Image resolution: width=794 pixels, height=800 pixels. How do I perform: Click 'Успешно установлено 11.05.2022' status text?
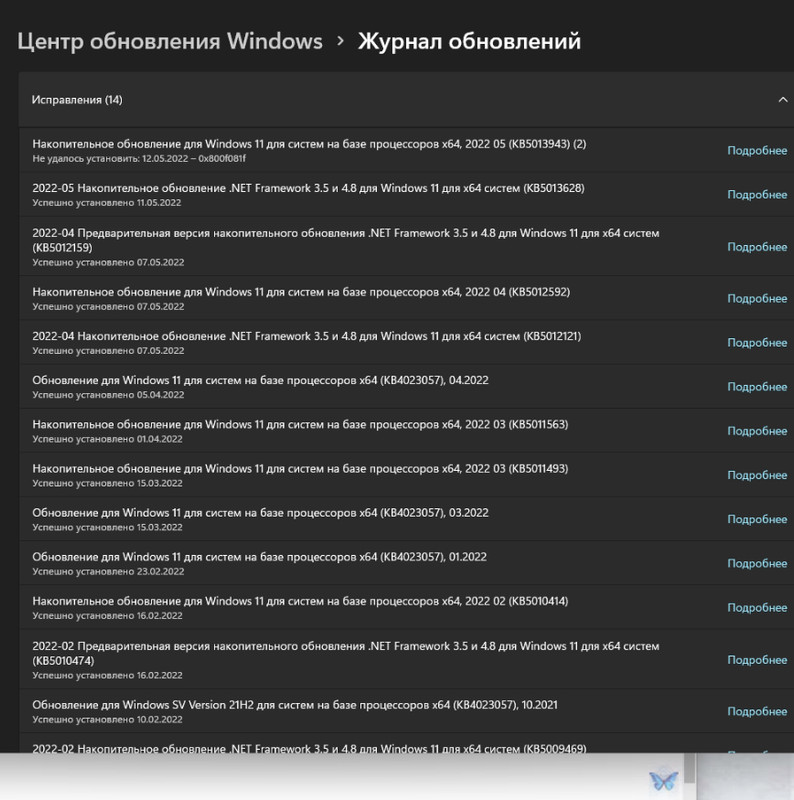[x=107, y=203]
